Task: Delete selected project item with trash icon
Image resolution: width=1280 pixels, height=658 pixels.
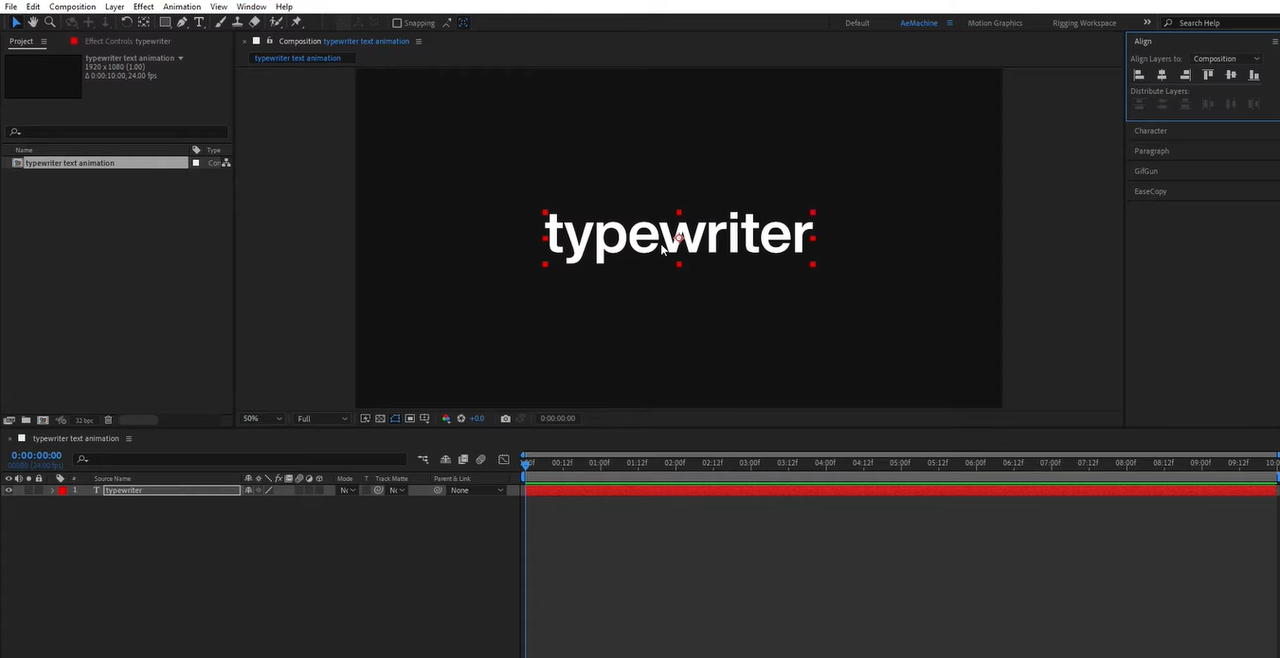Action: pyautogui.click(x=108, y=420)
